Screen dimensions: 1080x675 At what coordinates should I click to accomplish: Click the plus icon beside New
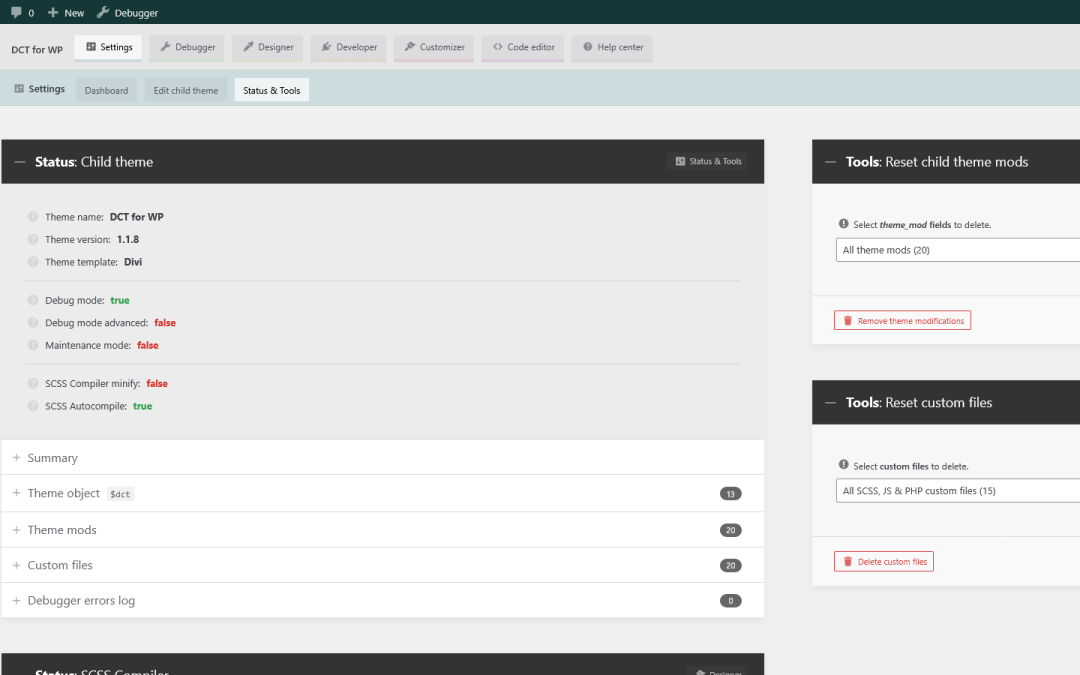tap(53, 12)
